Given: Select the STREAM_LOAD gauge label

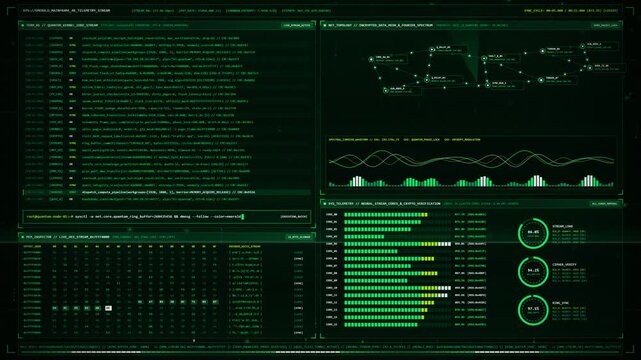Looking at the screenshot, I should [x=563, y=226].
